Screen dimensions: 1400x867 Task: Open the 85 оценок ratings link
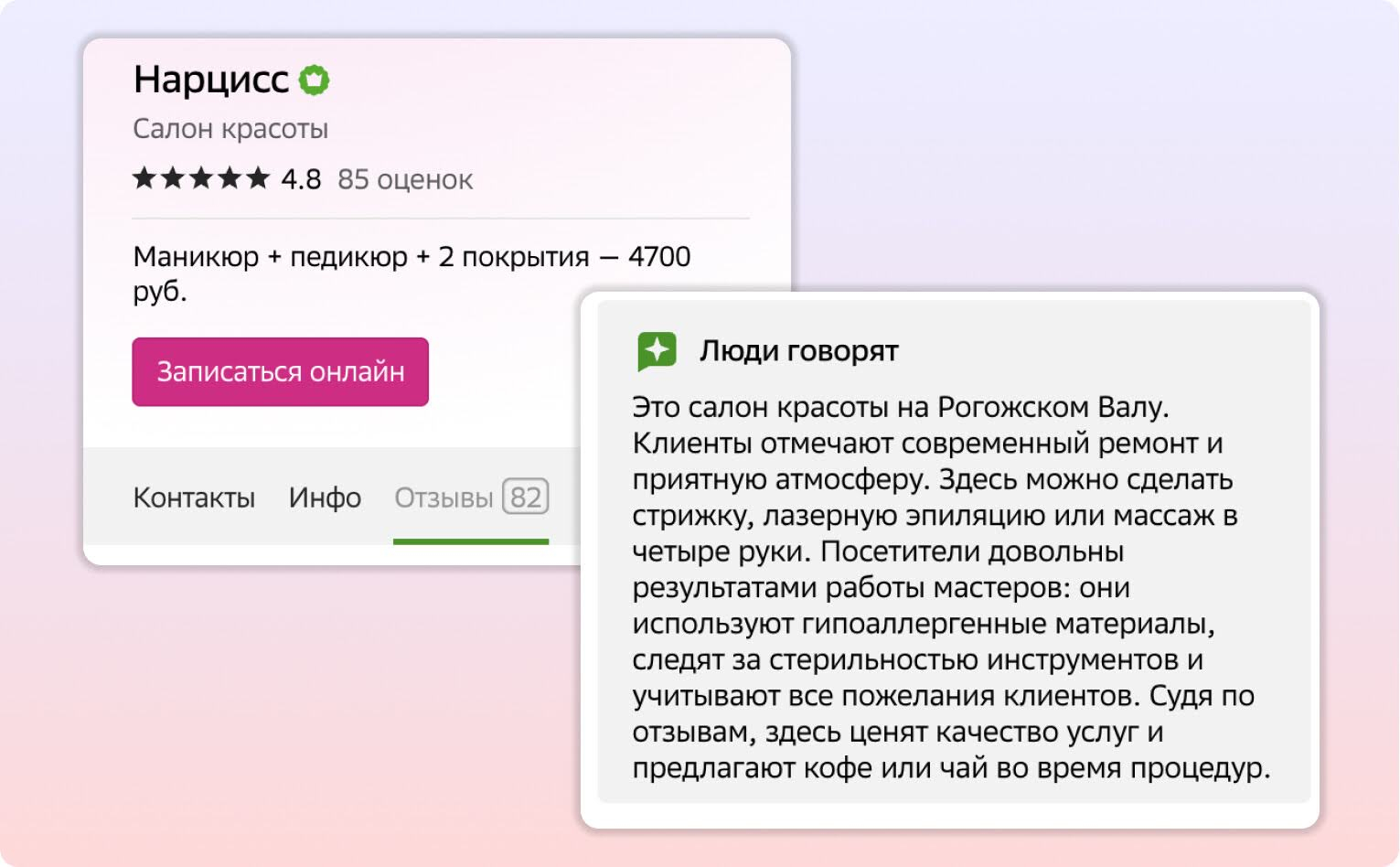point(405,179)
